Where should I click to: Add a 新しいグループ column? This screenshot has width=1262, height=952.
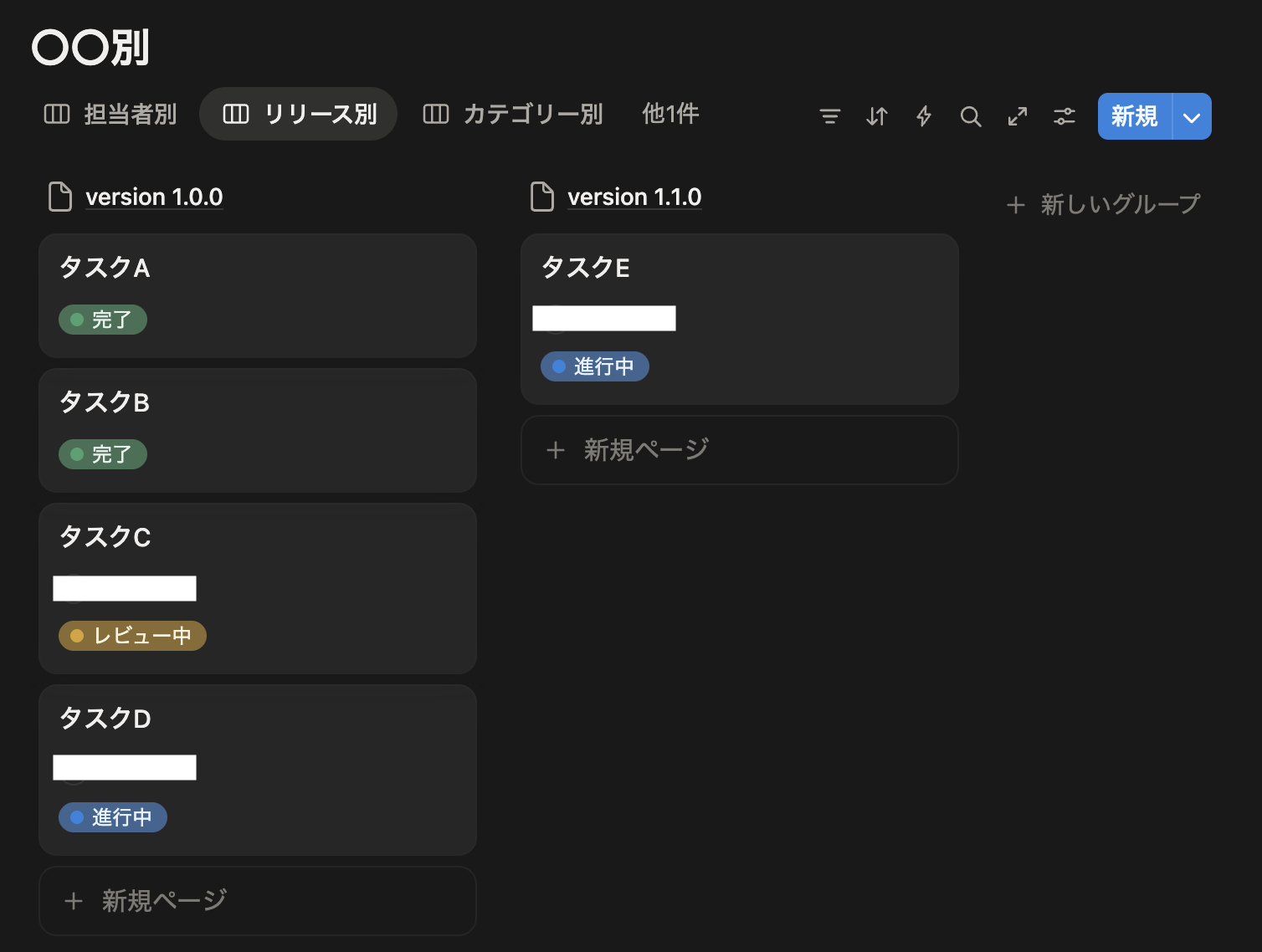[x=1104, y=204]
